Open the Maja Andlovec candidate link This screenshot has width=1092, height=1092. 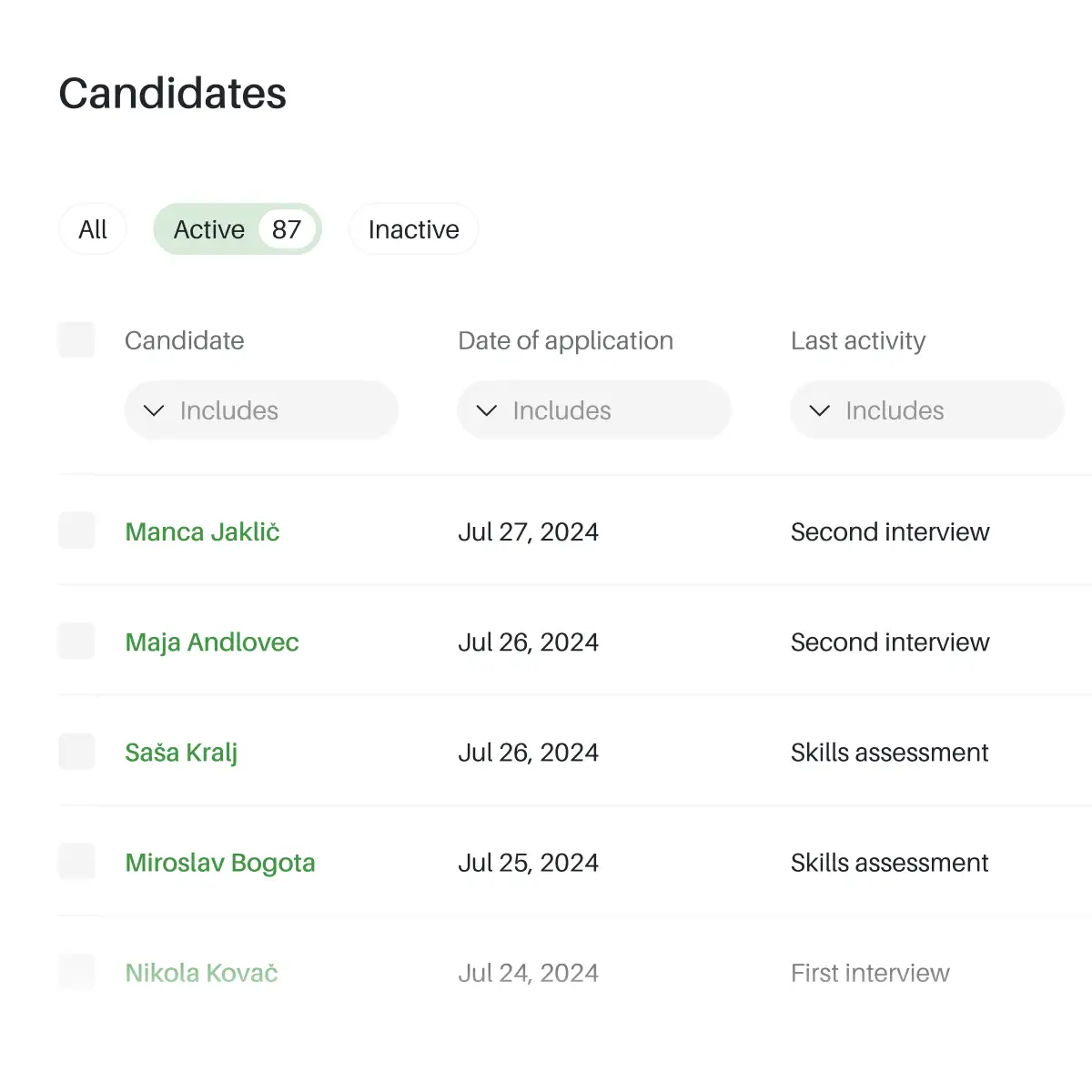click(212, 642)
